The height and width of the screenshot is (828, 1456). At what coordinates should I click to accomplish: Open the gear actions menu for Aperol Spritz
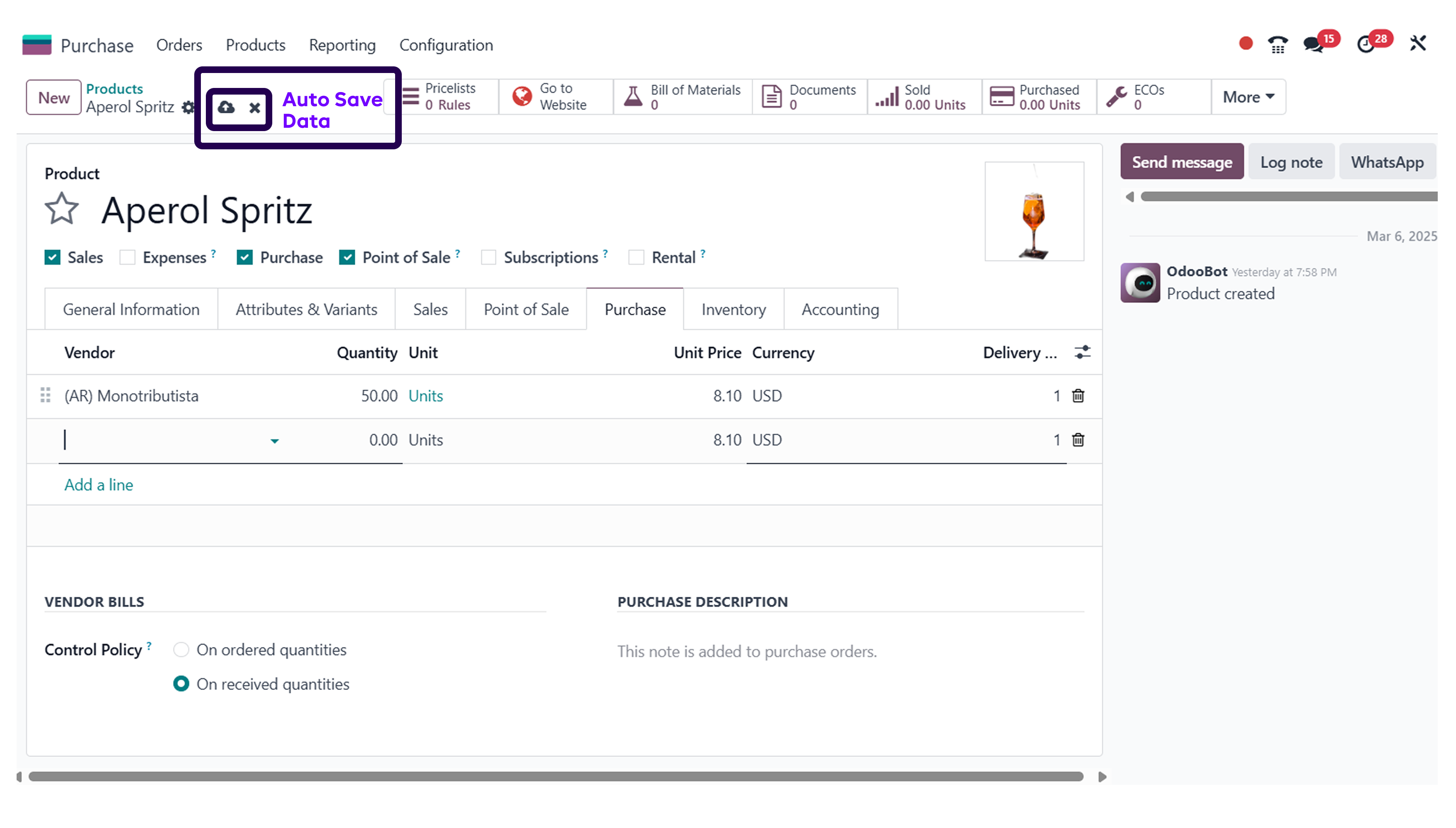tap(188, 107)
